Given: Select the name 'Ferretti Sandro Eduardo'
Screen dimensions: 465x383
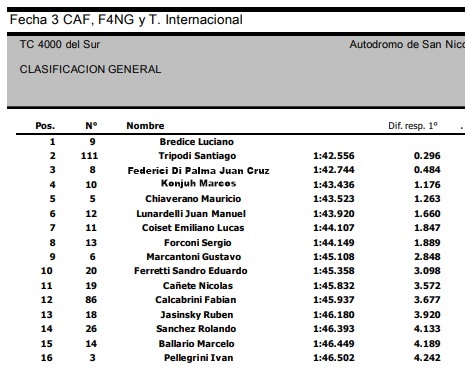Looking at the screenshot, I should click(x=191, y=271).
